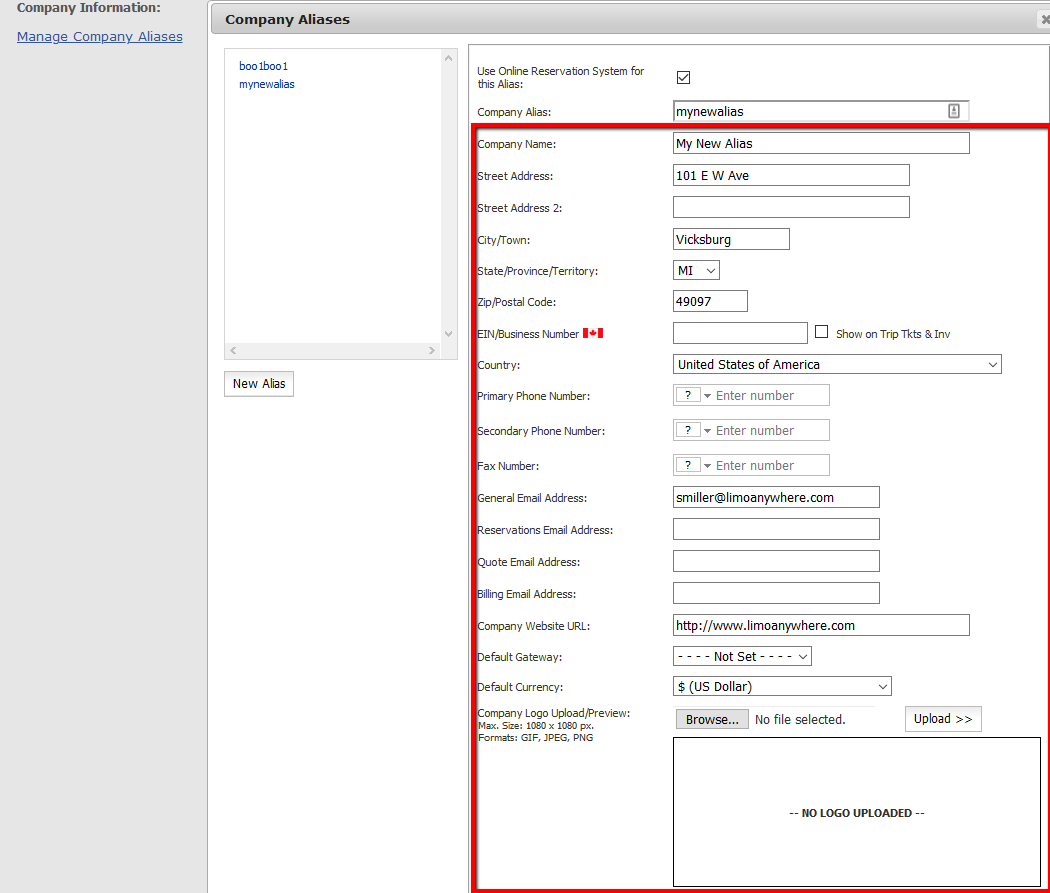Select the boo1boo1 alias in the list
1050x893 pixels.
tap(262, 65)
